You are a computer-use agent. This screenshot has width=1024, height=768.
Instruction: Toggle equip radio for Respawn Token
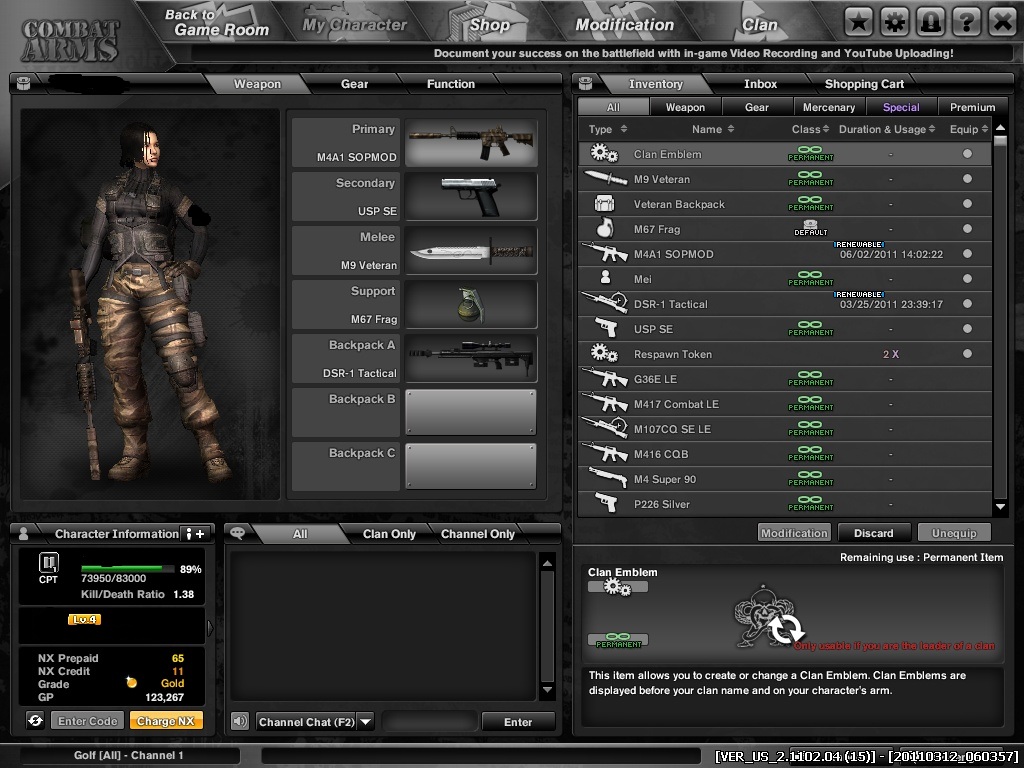pos(967,353)
